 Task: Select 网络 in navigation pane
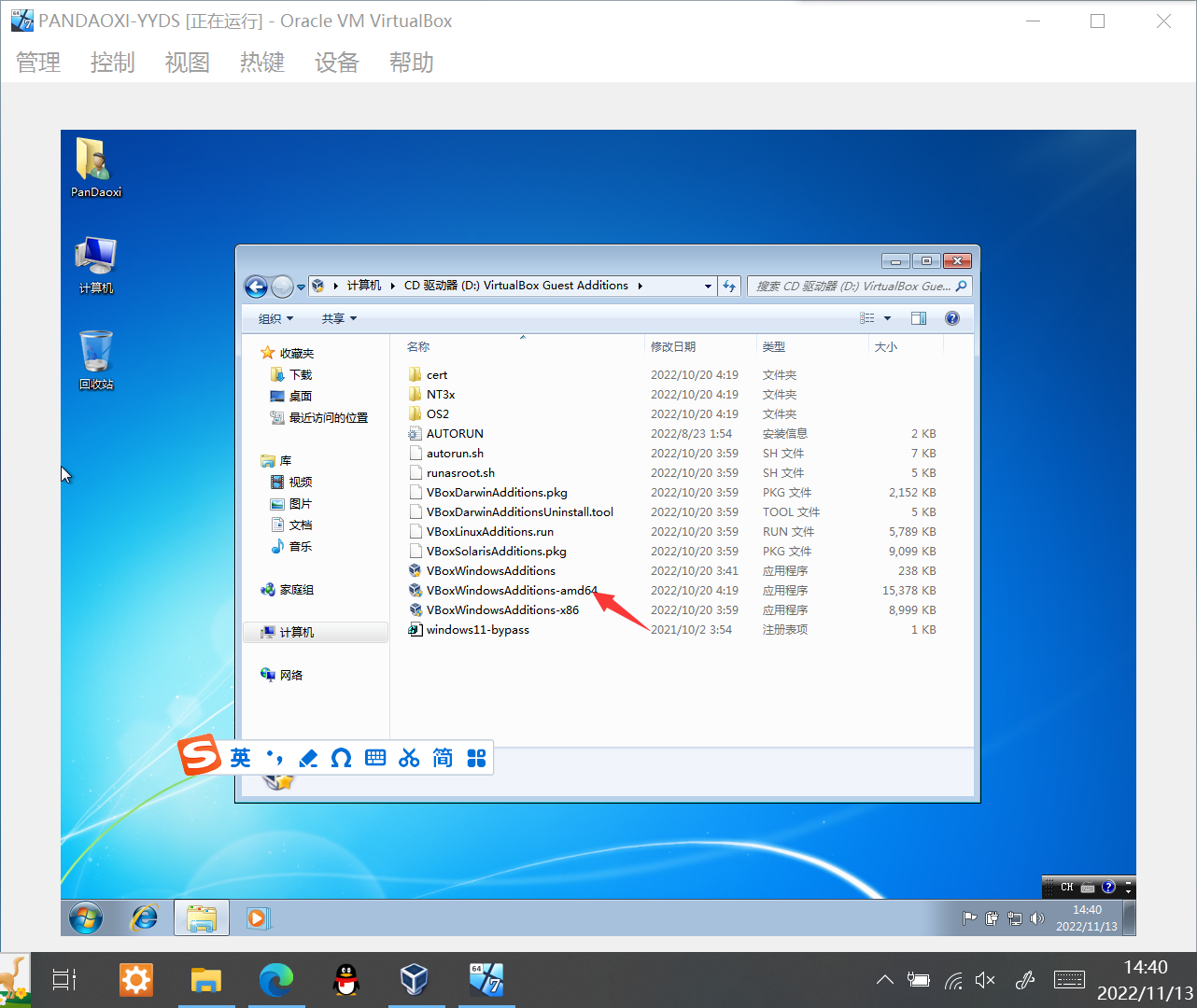point(282,675)
